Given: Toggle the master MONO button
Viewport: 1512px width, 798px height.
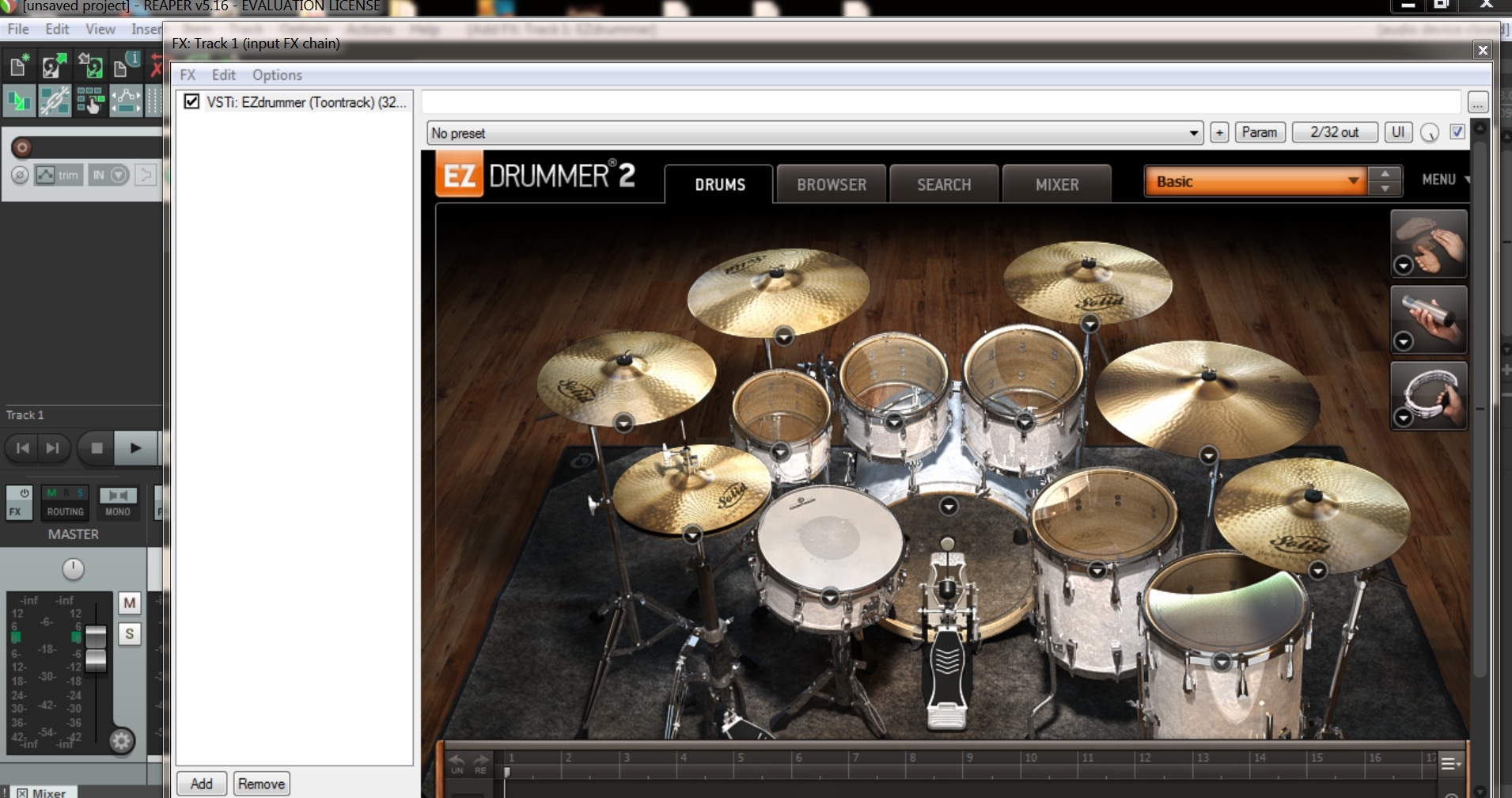Looking at the screenshot, I should (118, 502).
